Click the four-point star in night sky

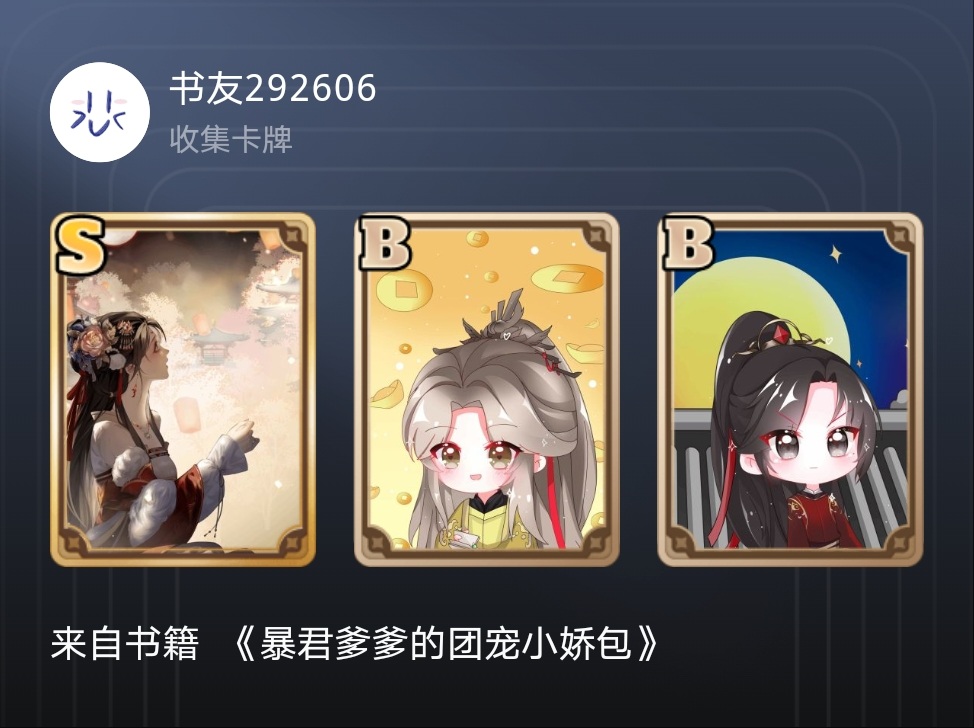[x=836, y=253]
